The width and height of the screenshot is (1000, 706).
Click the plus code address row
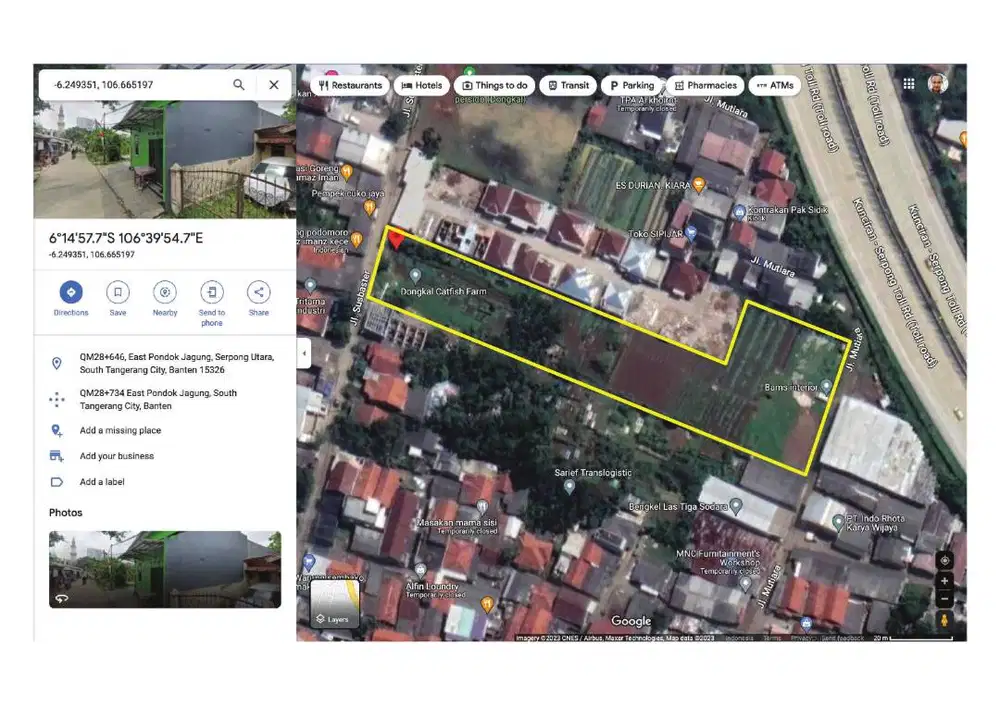coord(165,364)
